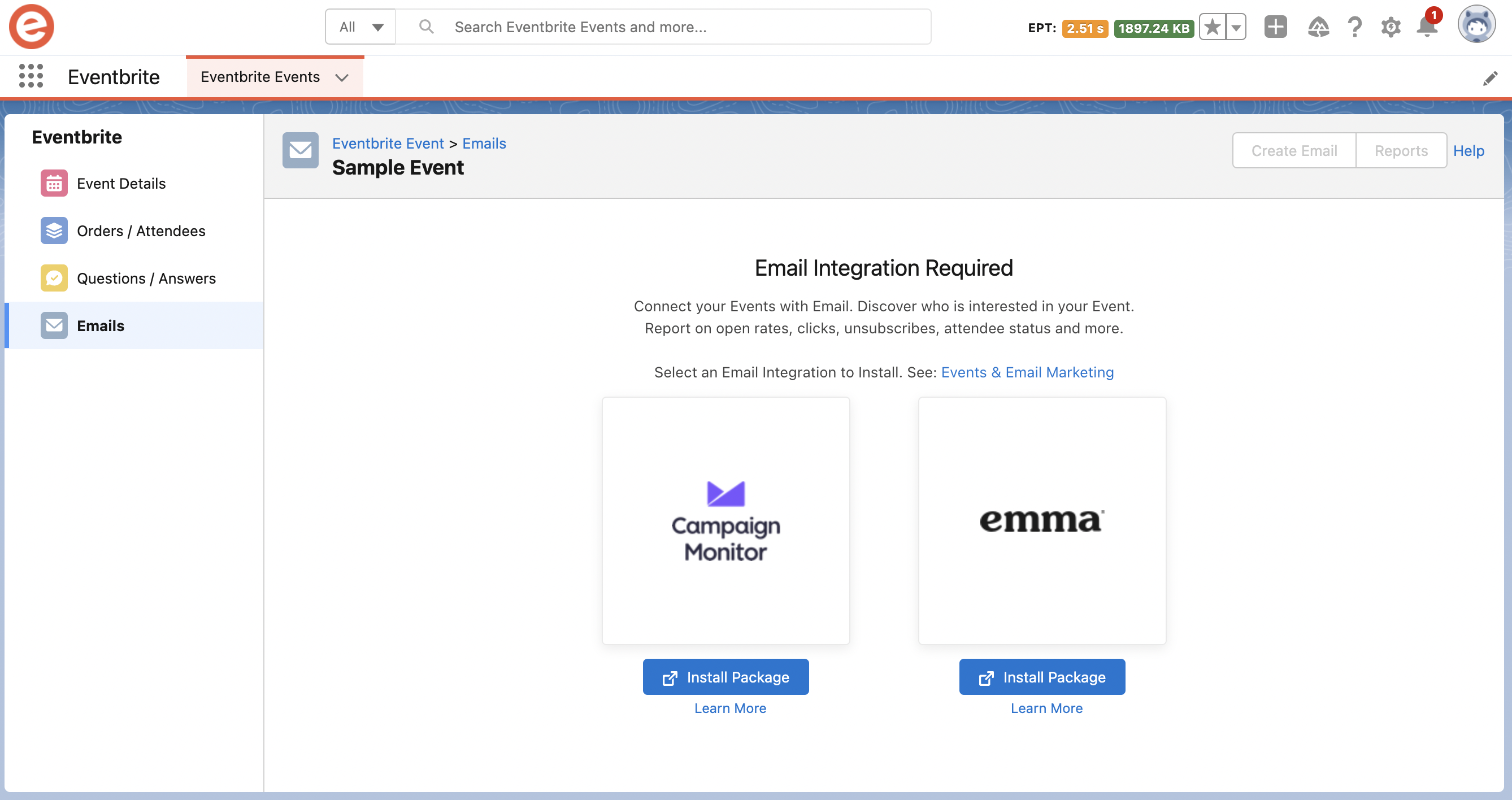Viewport: 1512px width, 800px height.
Task: Click the Orders / Attendees layers icon
Action: 54,231
